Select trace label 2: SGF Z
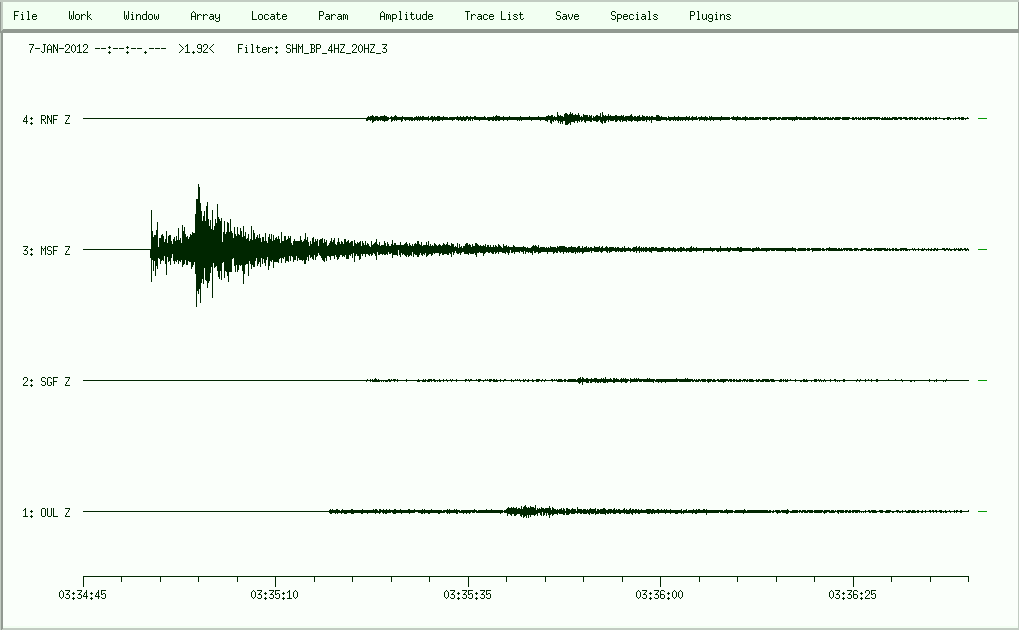1019x630 pixels. click(47, 382)
